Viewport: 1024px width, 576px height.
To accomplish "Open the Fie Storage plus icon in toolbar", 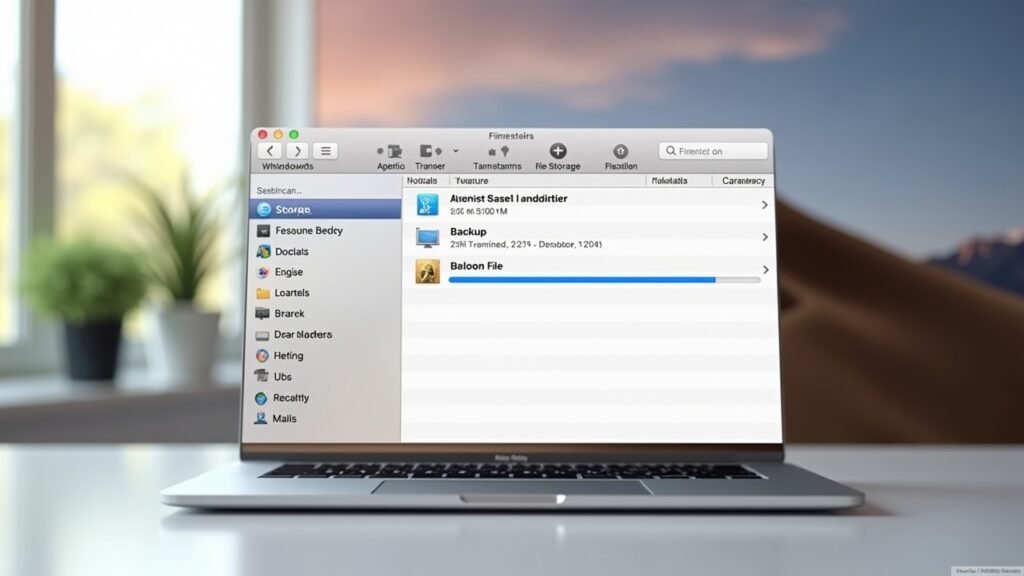I will 557,152.
